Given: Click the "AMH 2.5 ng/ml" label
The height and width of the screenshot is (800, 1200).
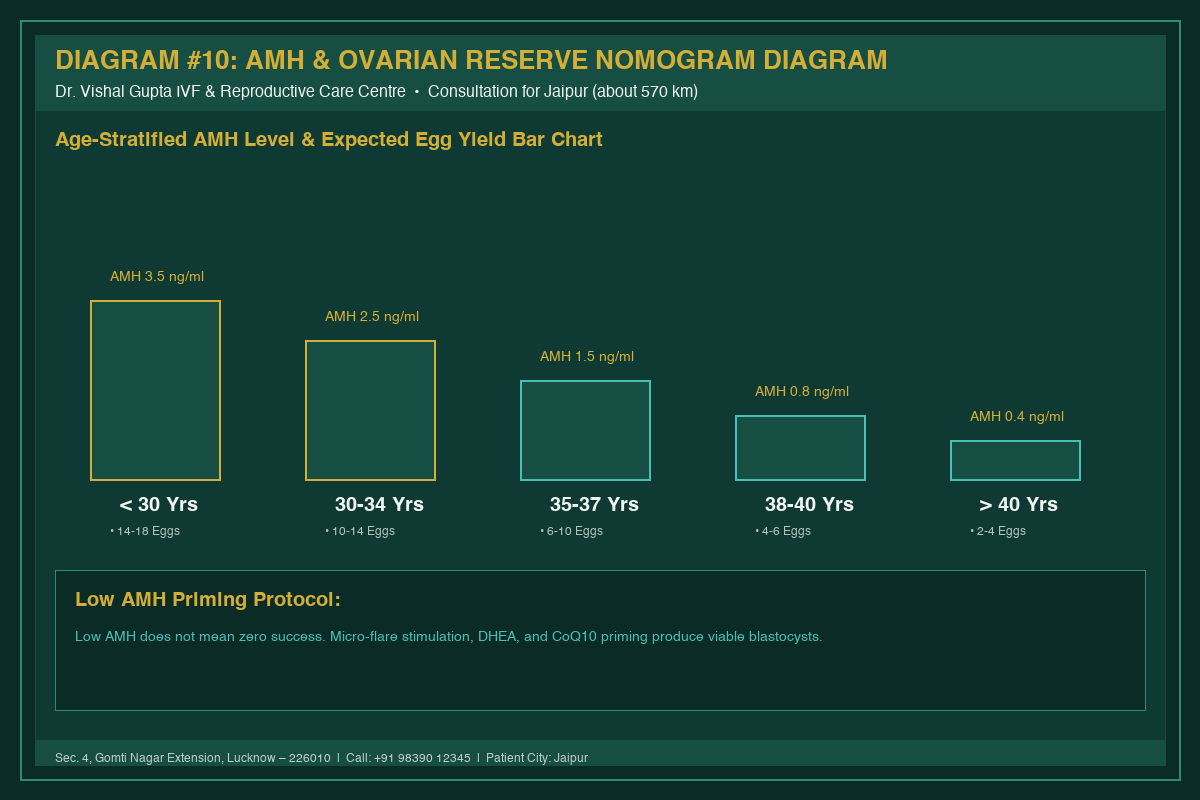Looking at the screenshot, I should pos(372,317).
